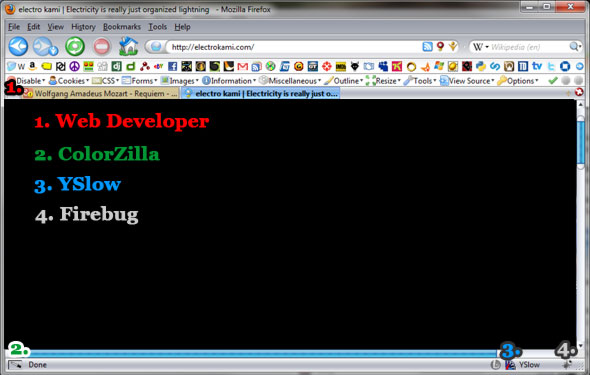Open the File menu
590x375 pixels.
pos(14,27)
